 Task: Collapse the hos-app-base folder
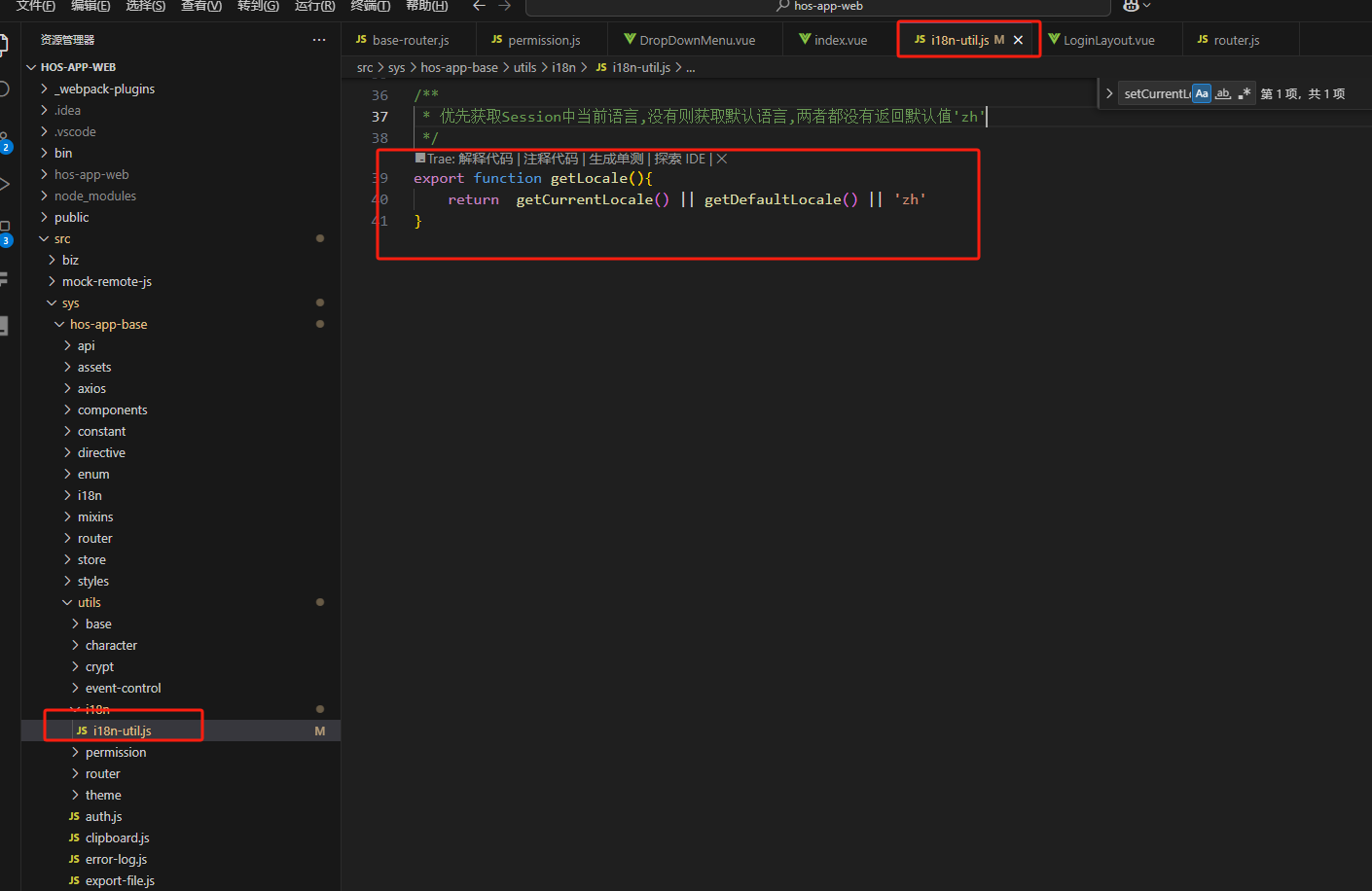[108, 324]
